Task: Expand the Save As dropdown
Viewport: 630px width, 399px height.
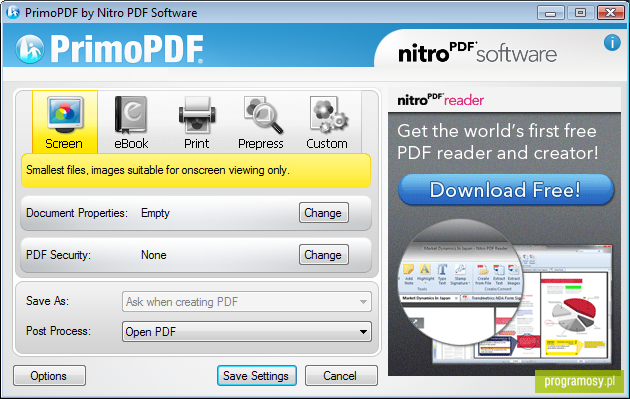Action: coord(247,302)
